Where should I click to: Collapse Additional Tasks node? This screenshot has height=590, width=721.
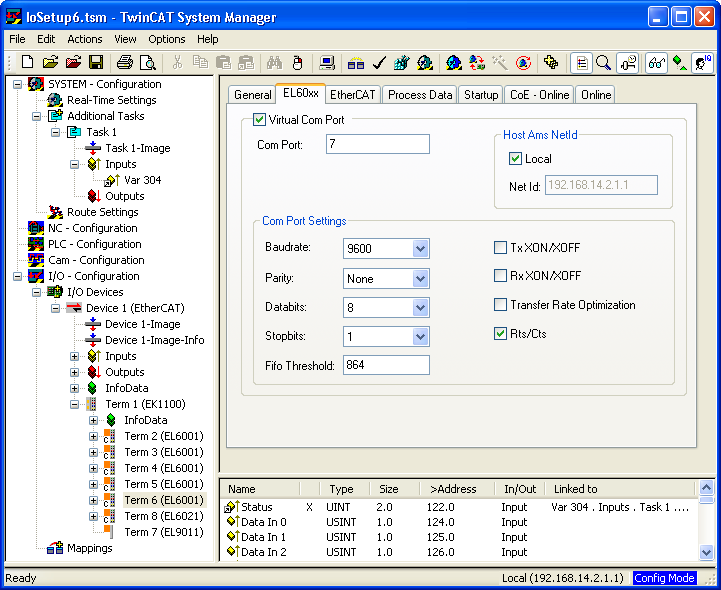(36, 116)
